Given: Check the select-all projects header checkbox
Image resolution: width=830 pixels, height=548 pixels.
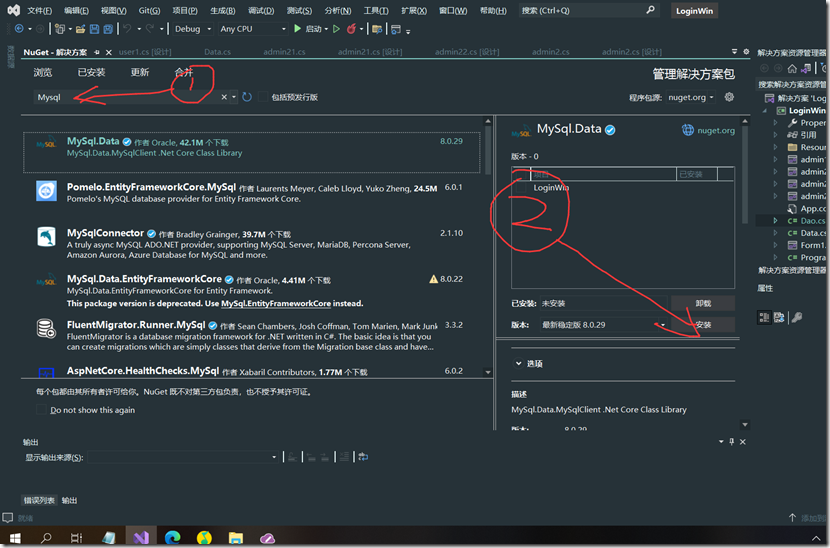Looking at the screenshot, I should coord(521,174).
